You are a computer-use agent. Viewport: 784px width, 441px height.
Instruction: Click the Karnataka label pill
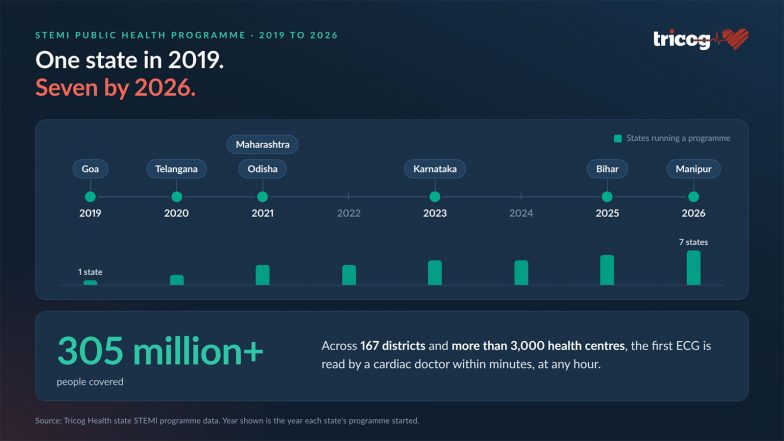tap(435, 169)
